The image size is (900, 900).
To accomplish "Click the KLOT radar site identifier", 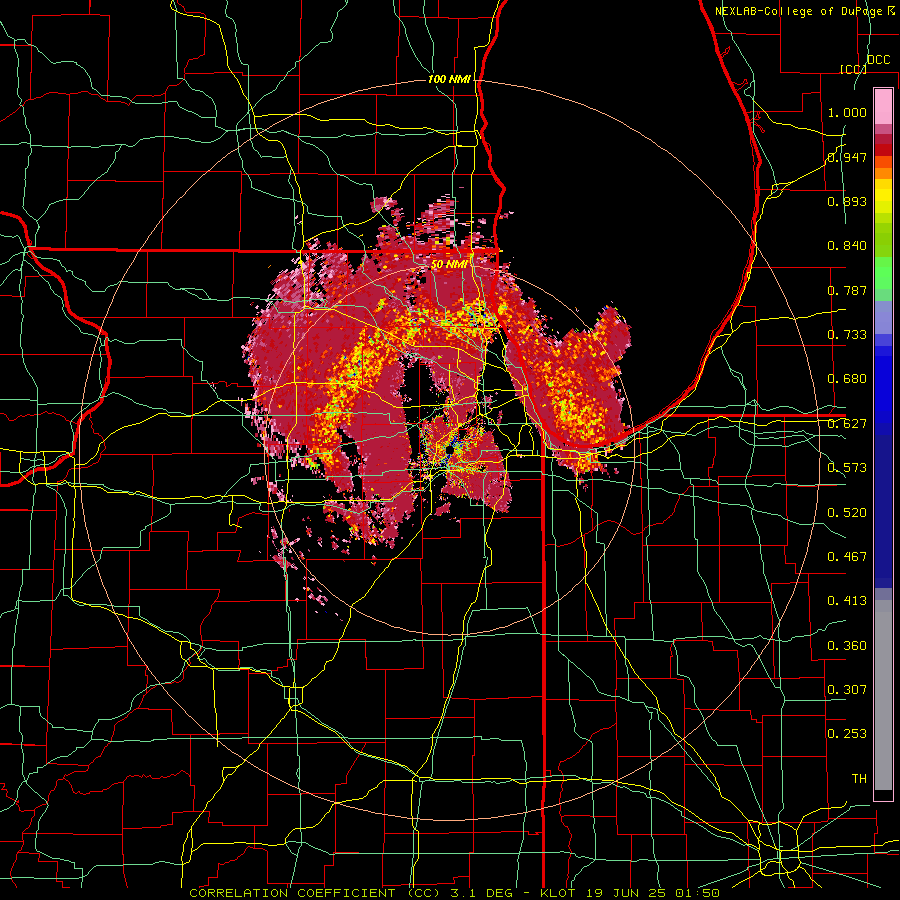I will pos(556,893).
